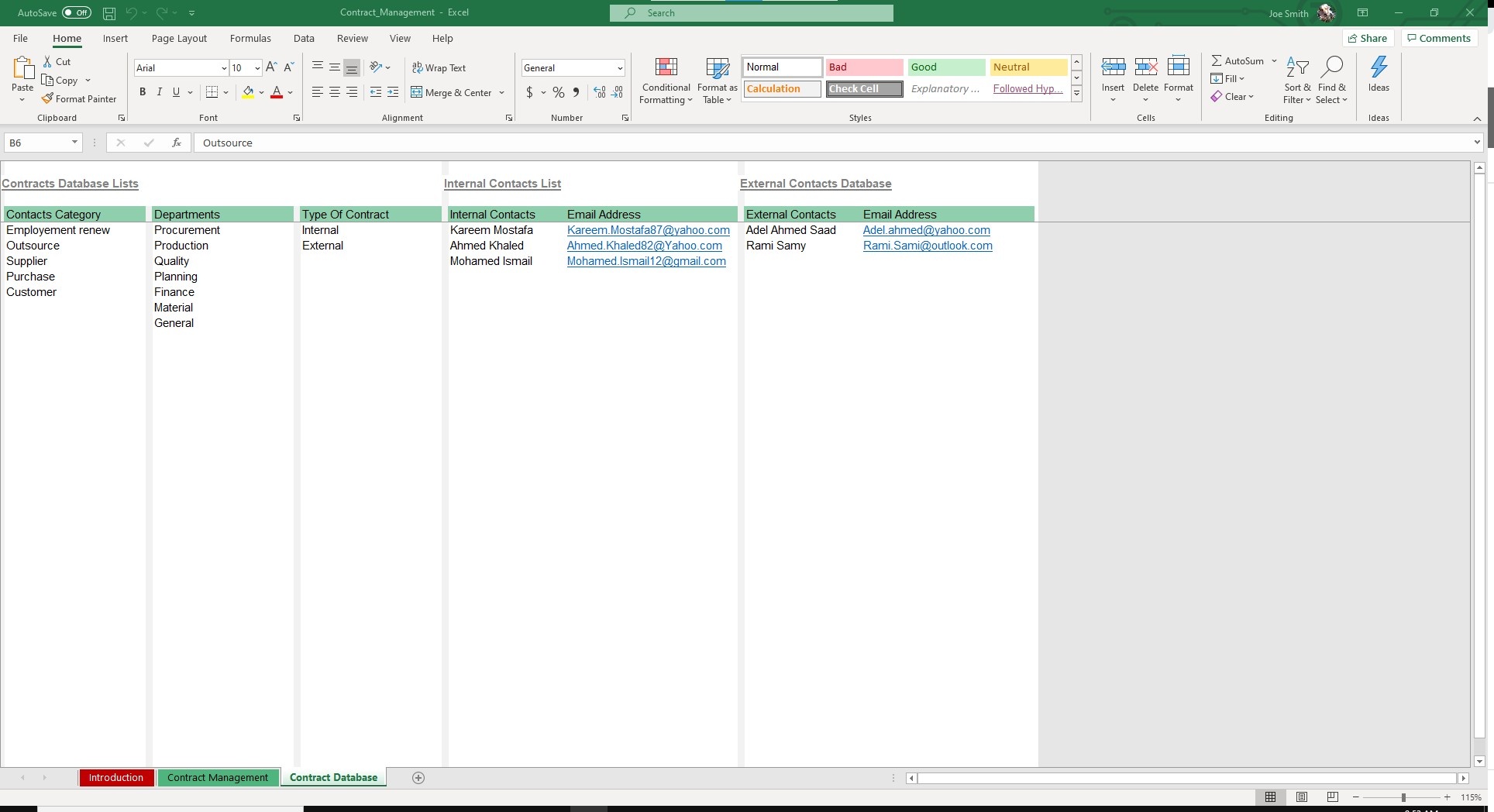Open Conditional Formatting menu
The height and width of the screenshot is (812, 1494).
click(x=666, y=81)
